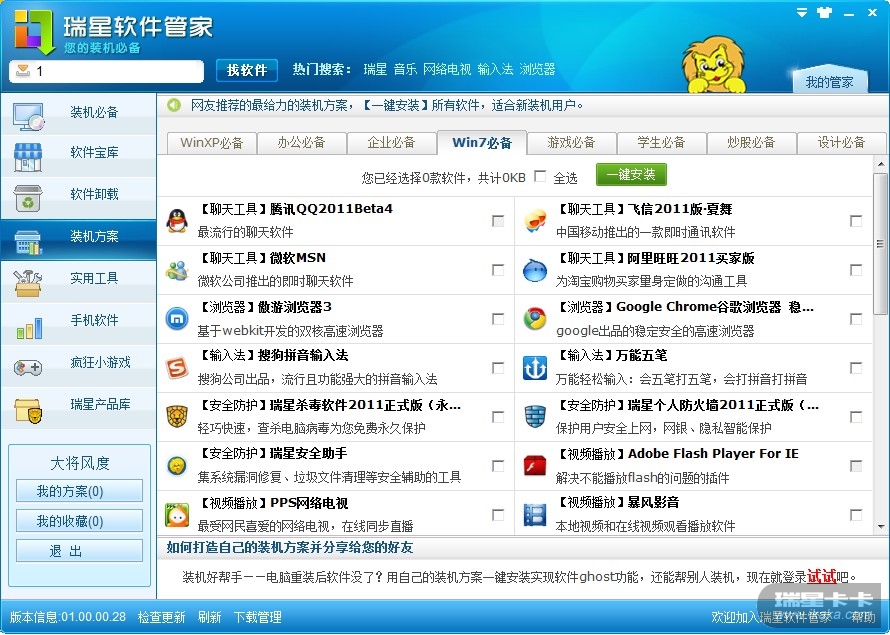Click the 搜狗拼音输入法 icon
This screenshot has width=890, height=635.
[x=177, y=368]
